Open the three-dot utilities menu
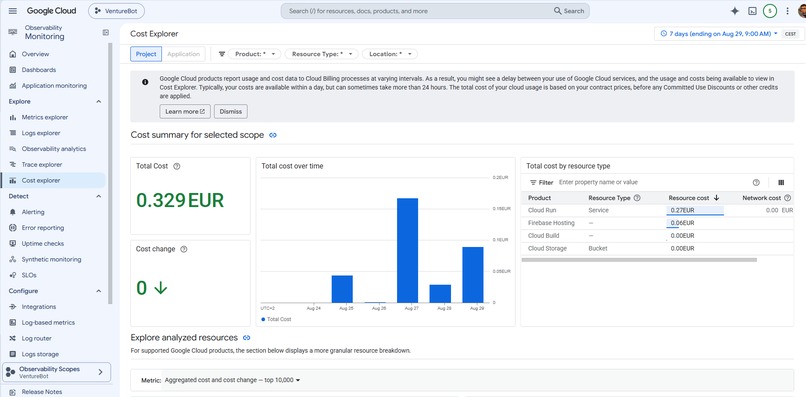This screenshot has width=806, height=397. pyautogui.click(x=787, y=11)
